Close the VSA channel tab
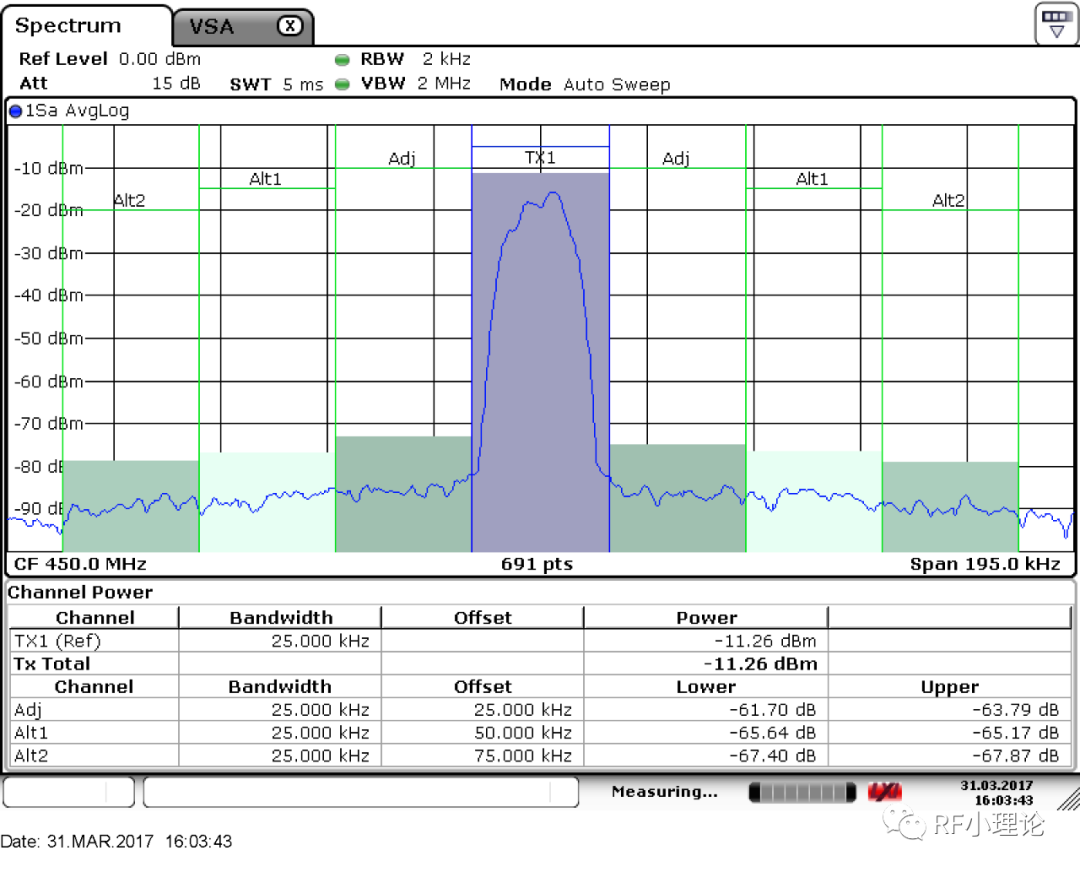This screenshot has height=872, width=1080. coord(290,25)
